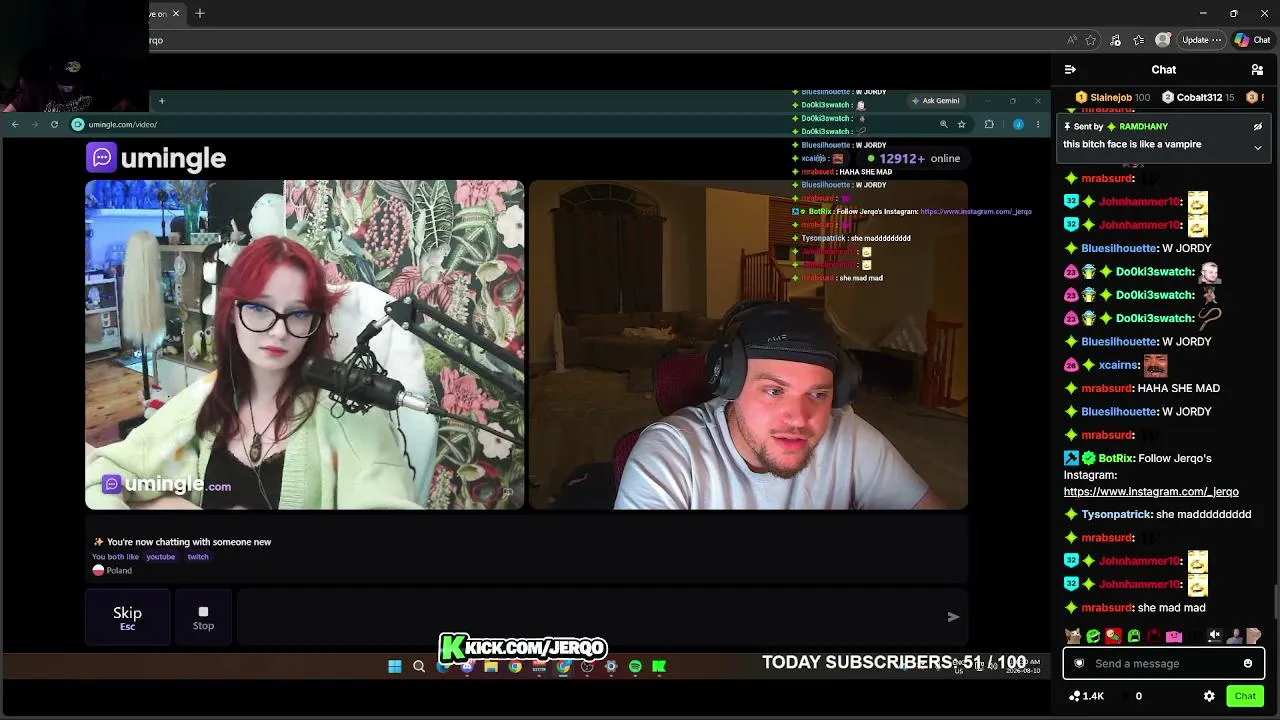
Task: Go back in the inner browser
Action: [15, 124]
